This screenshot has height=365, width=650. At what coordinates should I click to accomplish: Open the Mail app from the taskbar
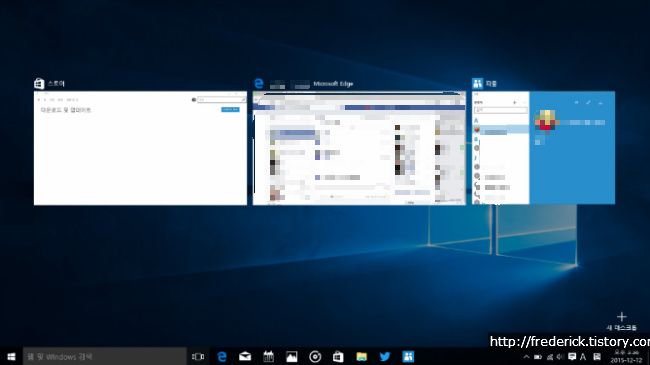click(x=245, y=357)
